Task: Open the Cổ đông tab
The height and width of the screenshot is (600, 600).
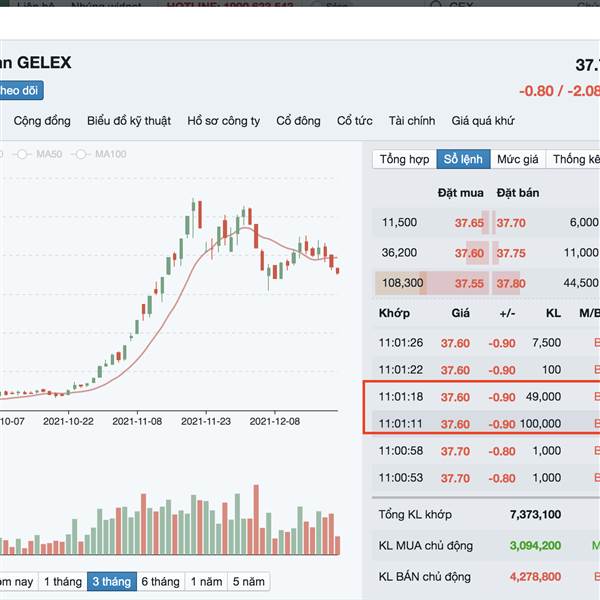Action: (298, 121)
